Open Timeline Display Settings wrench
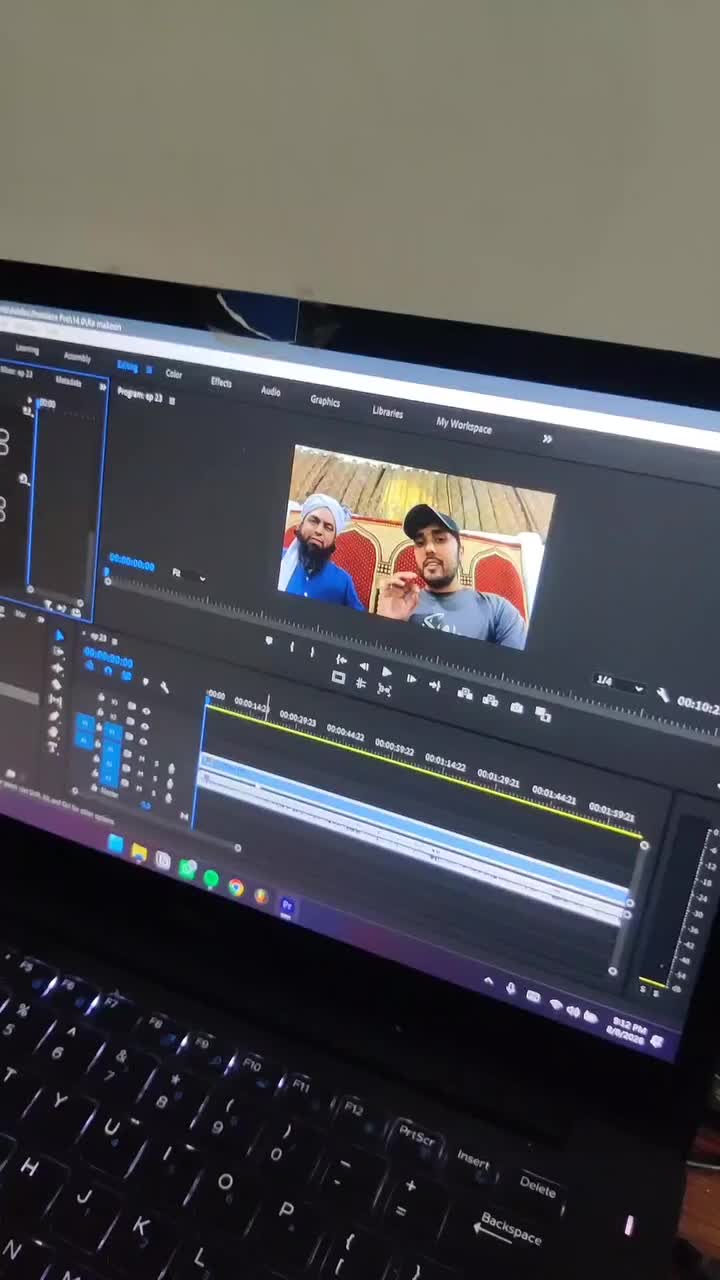 [x=164, y=687]
